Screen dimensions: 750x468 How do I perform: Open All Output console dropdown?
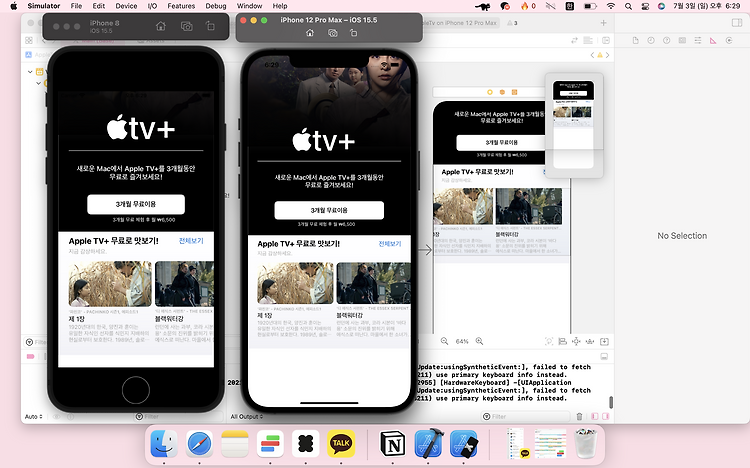246,416
